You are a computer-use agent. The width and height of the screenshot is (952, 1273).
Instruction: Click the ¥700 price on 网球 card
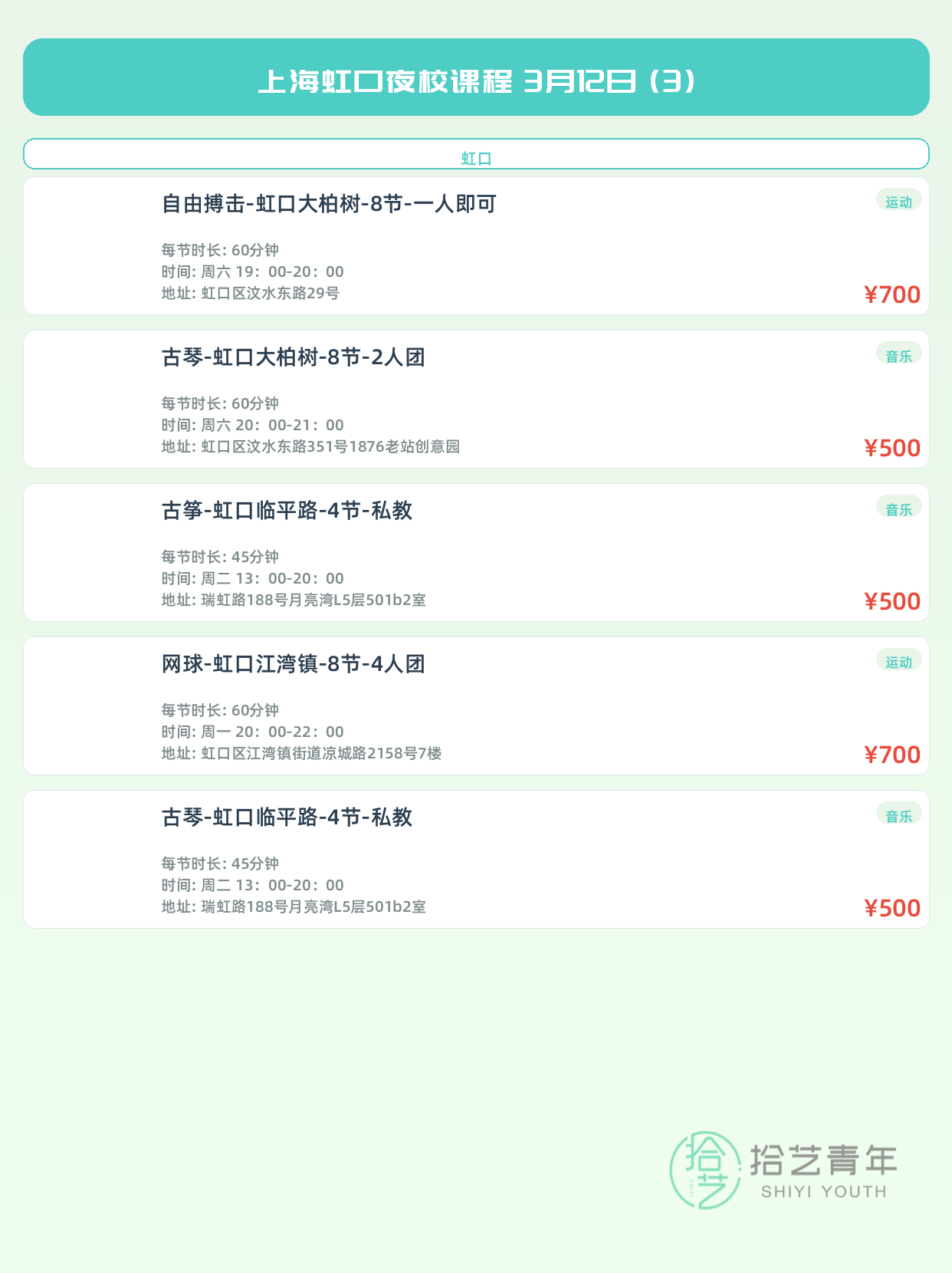892,755
